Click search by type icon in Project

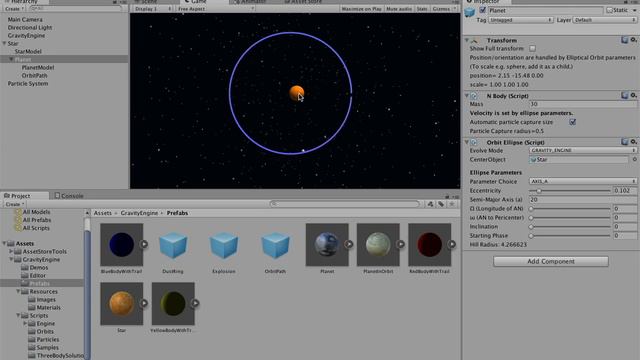(430, 204)
